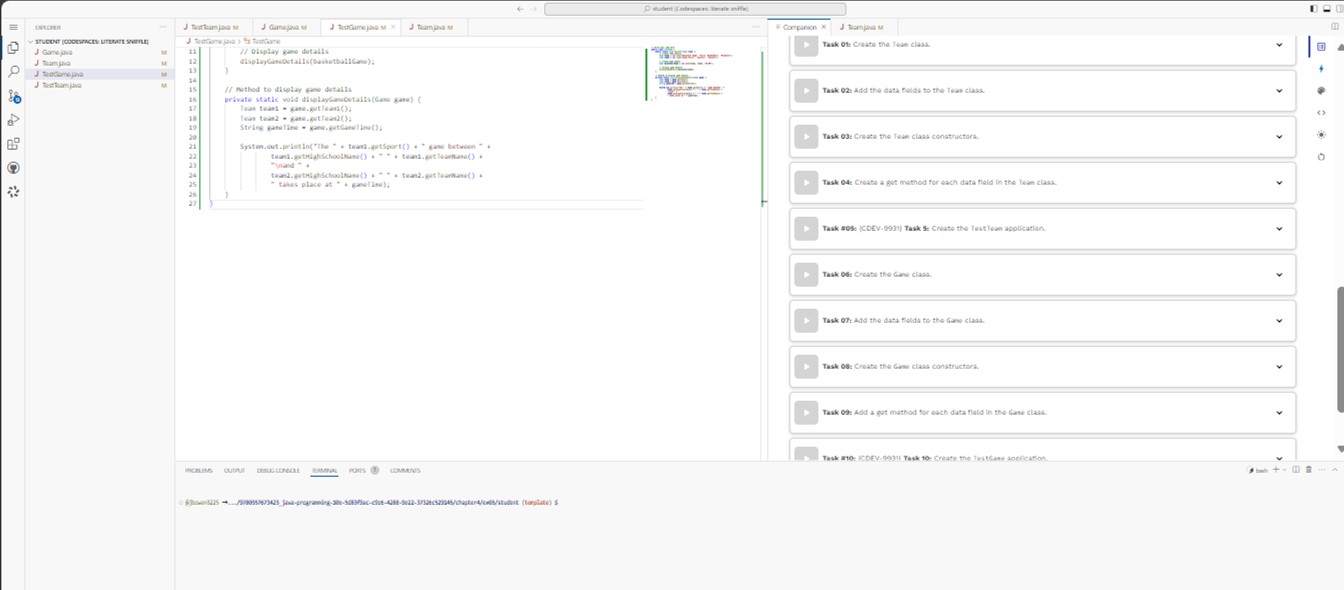Click the split editor icon above the Companion panel
The image size is (1344, 590).
click(x=1334, y=26)
